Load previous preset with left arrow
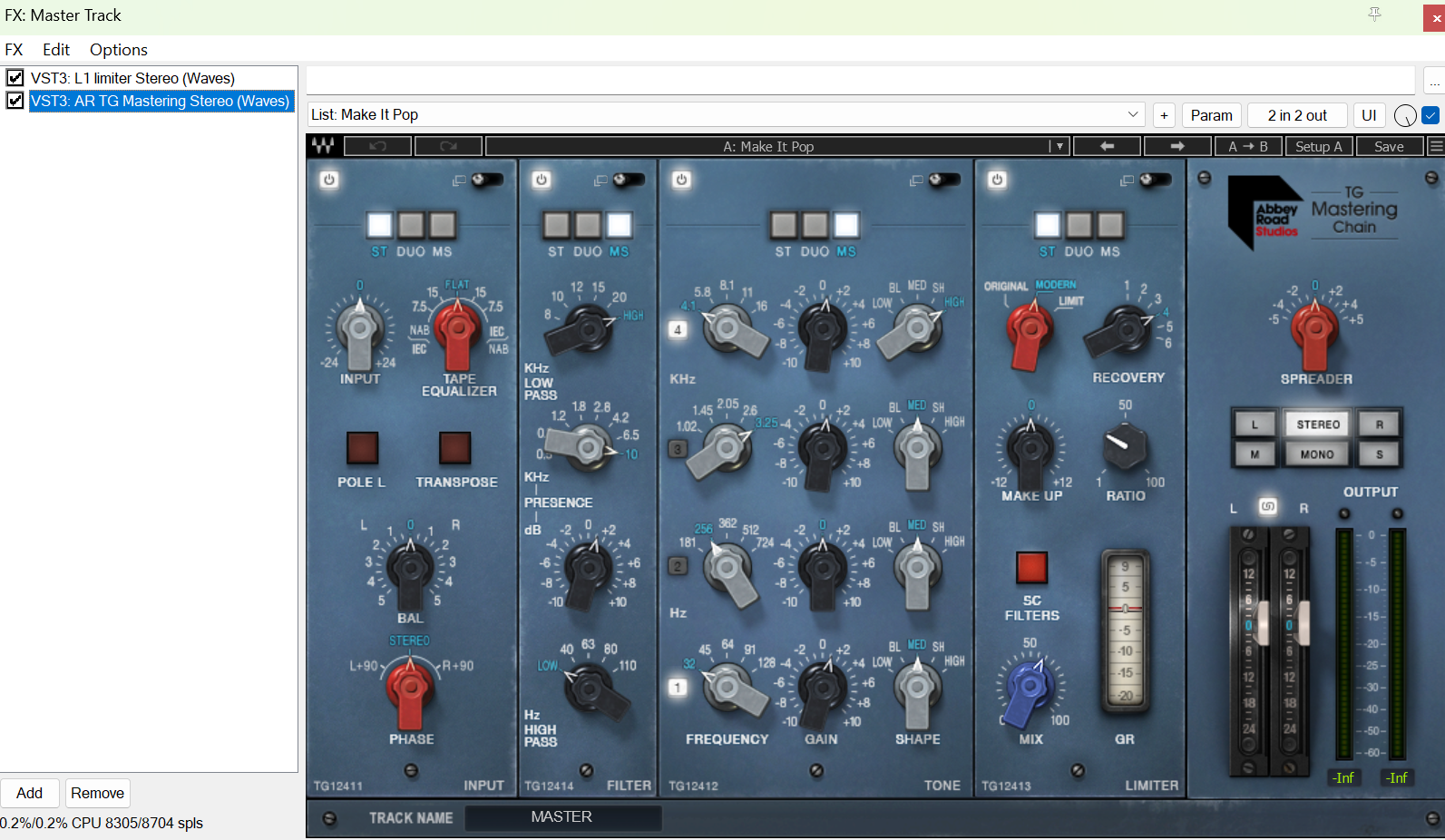1445x840 pixels. coord(1107,146)
